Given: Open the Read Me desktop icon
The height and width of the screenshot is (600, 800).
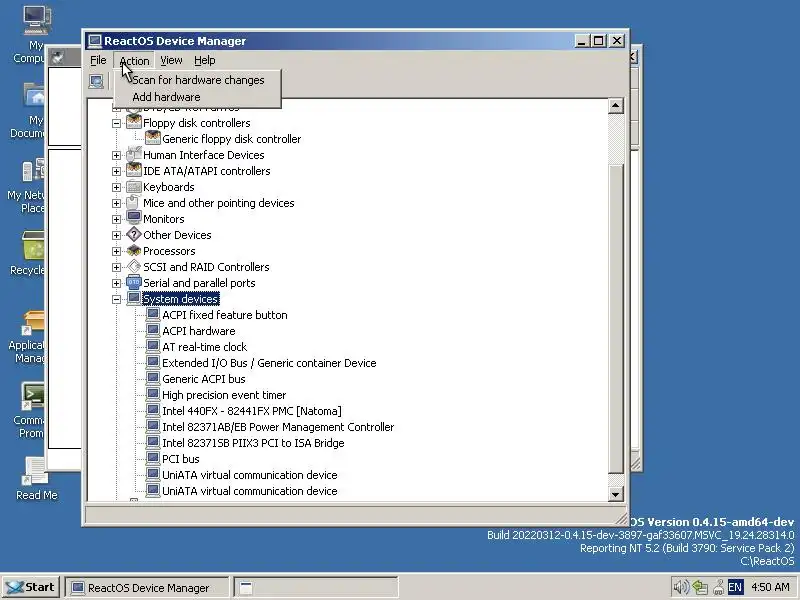Looking at the screenshot, I should [x=36, y=479].
